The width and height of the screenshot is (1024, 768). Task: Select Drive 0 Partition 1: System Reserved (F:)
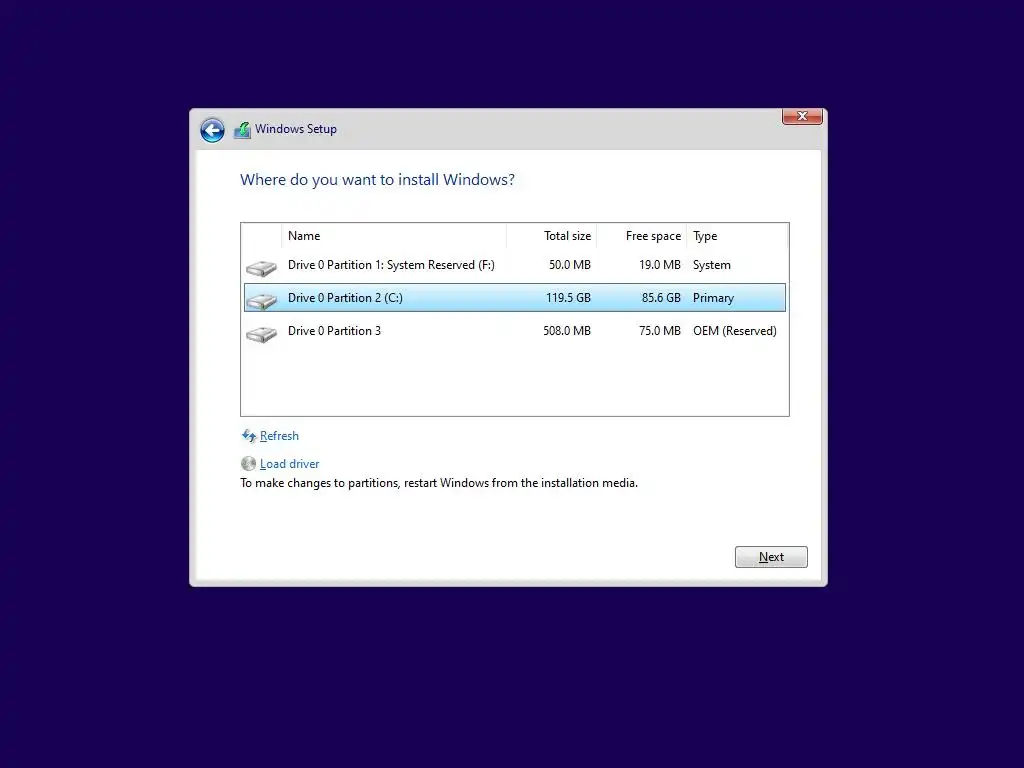pyautogui.click(x=515, y=265)
